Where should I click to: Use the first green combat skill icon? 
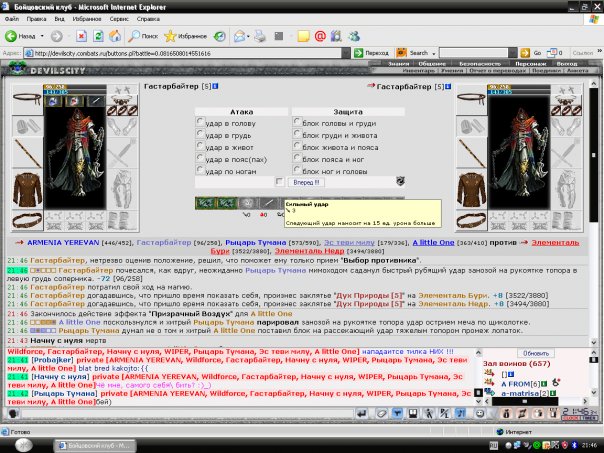pos(205,203)
